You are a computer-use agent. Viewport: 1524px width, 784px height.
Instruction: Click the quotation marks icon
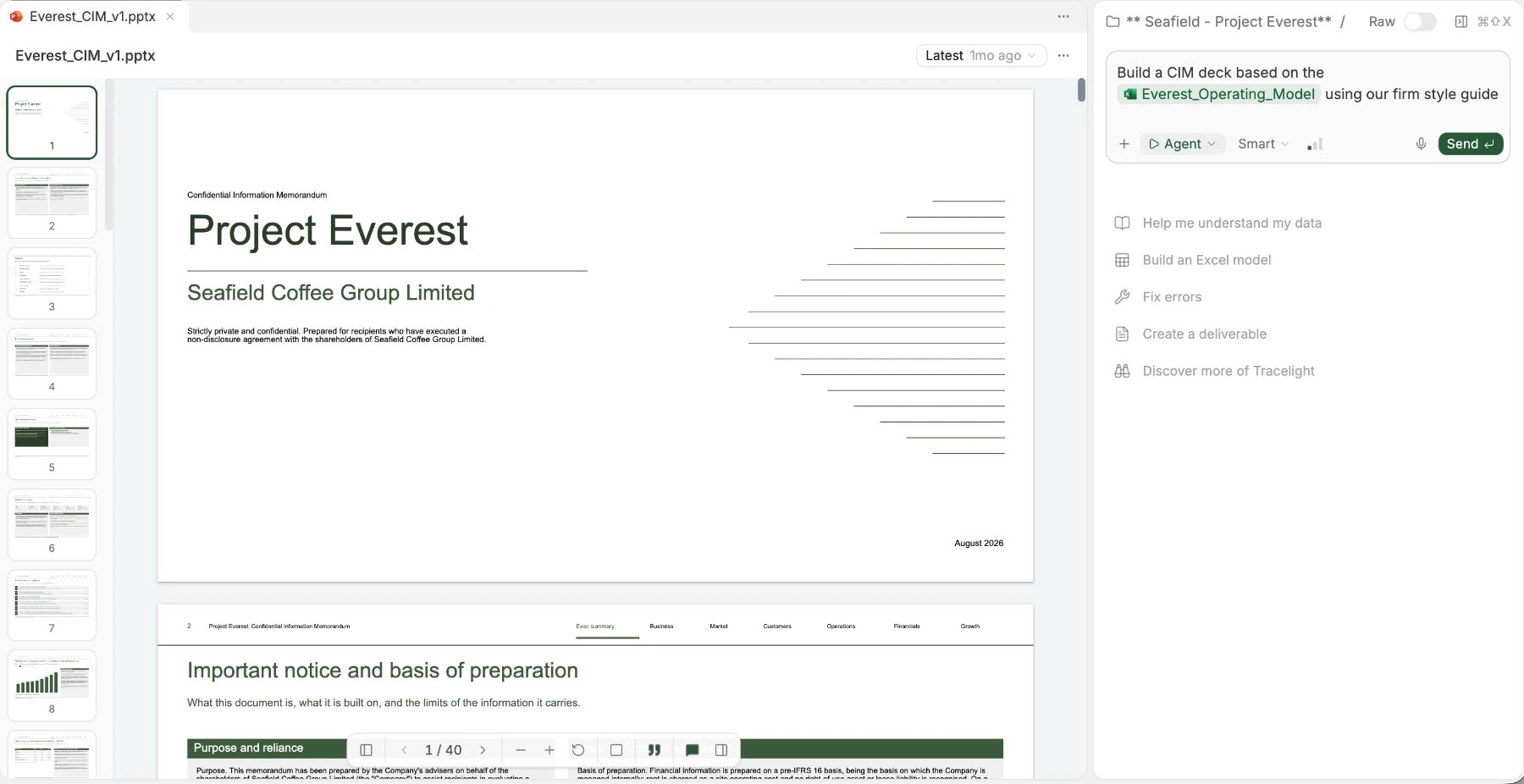[654, 750]
